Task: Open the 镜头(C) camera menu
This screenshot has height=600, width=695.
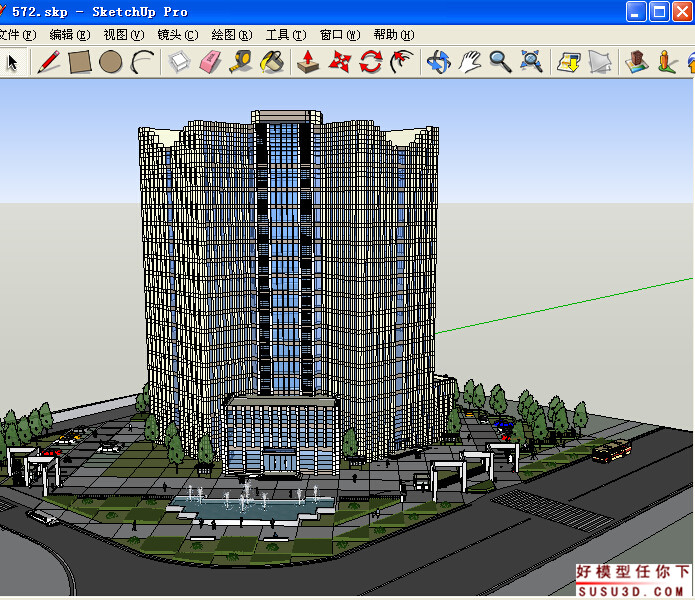Action: tap(178, 35)
